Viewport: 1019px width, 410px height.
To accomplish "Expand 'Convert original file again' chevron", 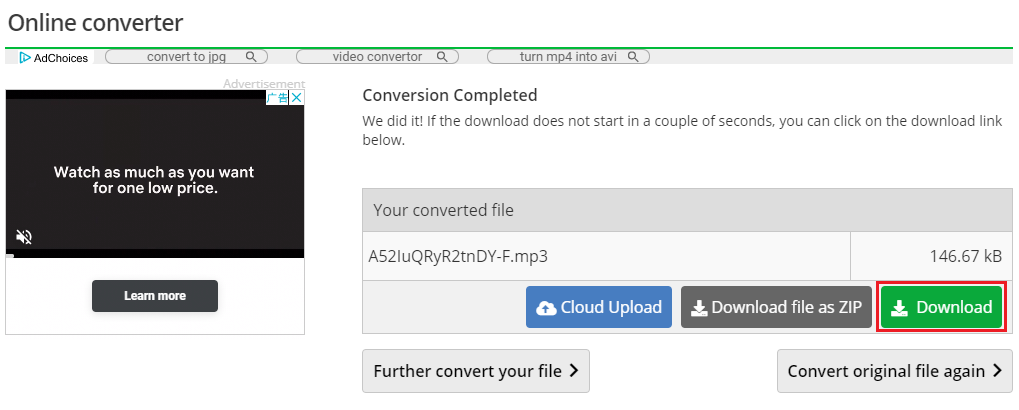I will [998, 371].
